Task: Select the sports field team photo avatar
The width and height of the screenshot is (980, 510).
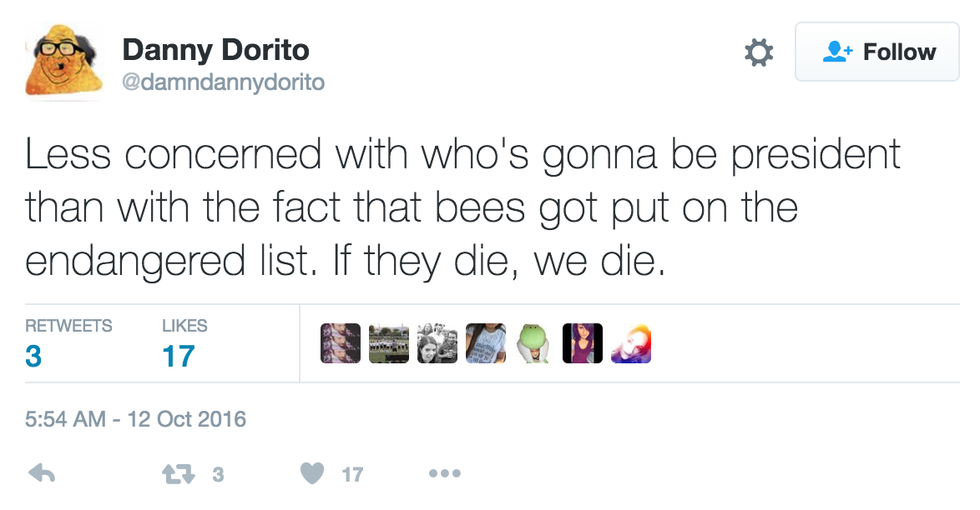Action: 388,343
